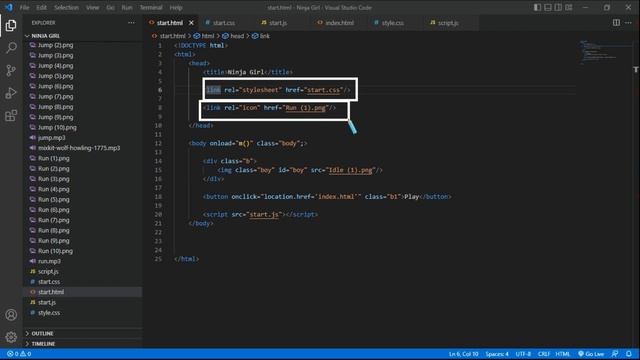The image size is (640, 360).
Task: Click the Go Live status bar button
Action: (591, 354)
